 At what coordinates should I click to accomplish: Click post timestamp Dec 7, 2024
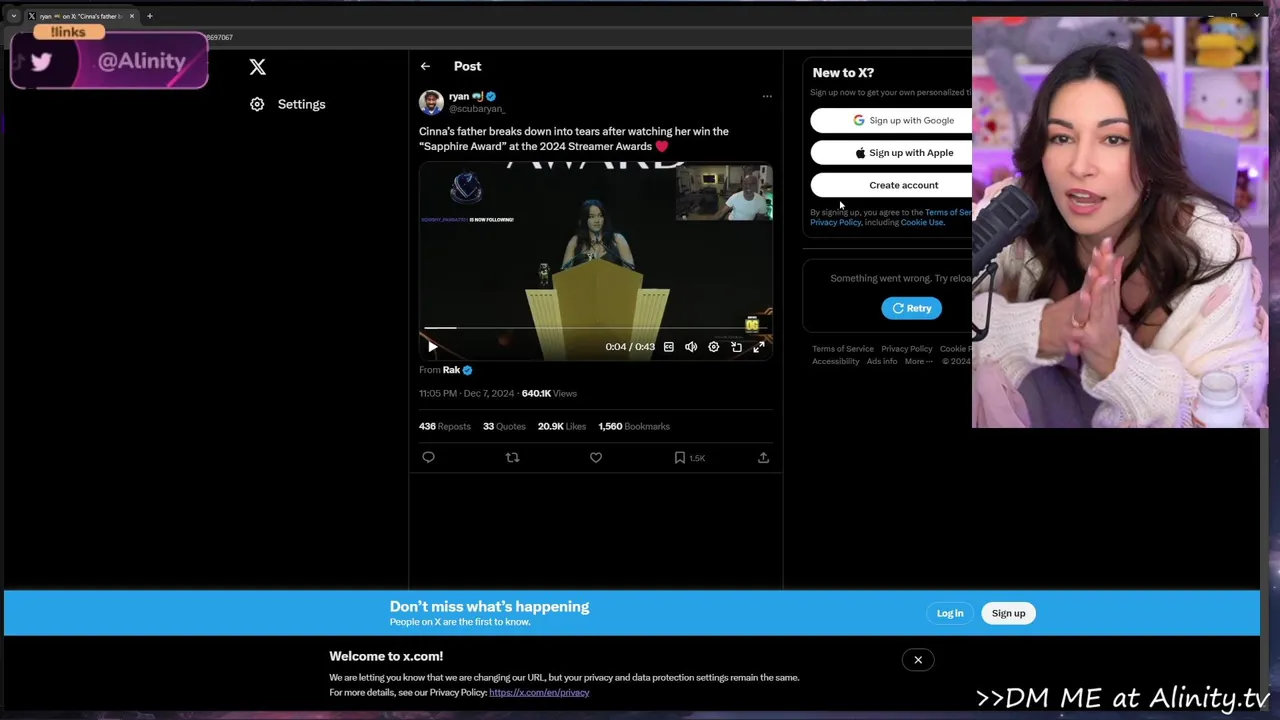(x=466, y=393)
